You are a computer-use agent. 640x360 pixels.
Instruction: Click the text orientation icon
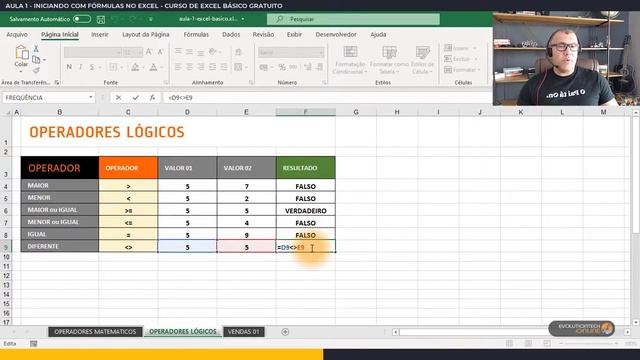tap(213, 52)
